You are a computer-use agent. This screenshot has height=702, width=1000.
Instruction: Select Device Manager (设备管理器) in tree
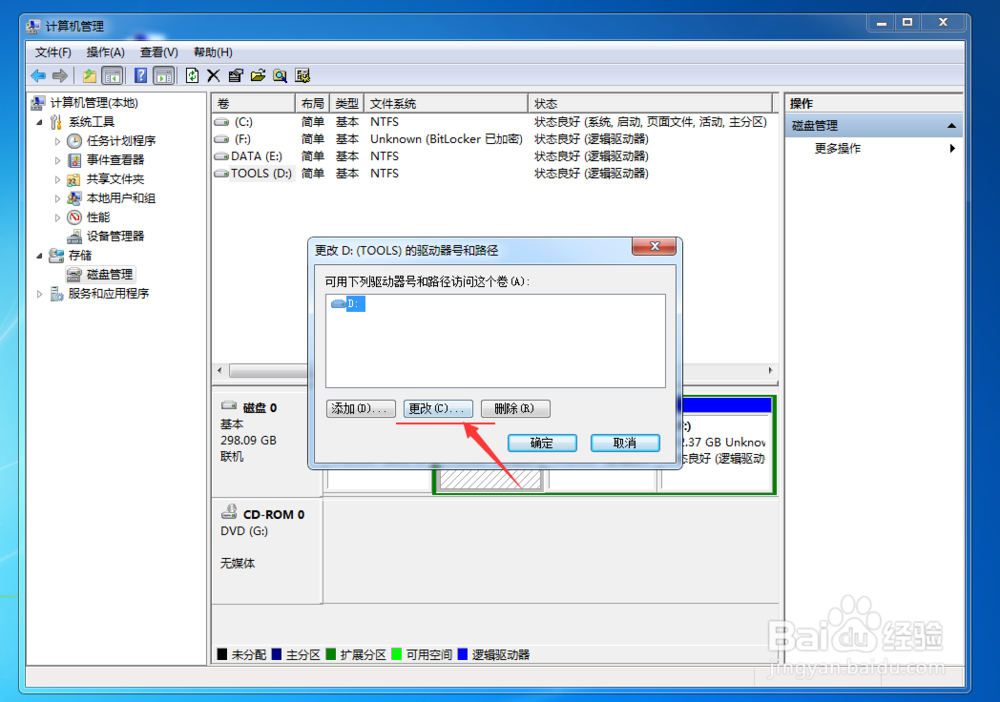tap(115, 237)
